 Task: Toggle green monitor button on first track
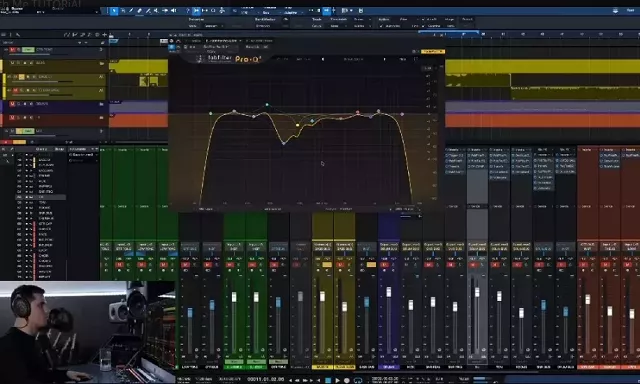(28, 50)
